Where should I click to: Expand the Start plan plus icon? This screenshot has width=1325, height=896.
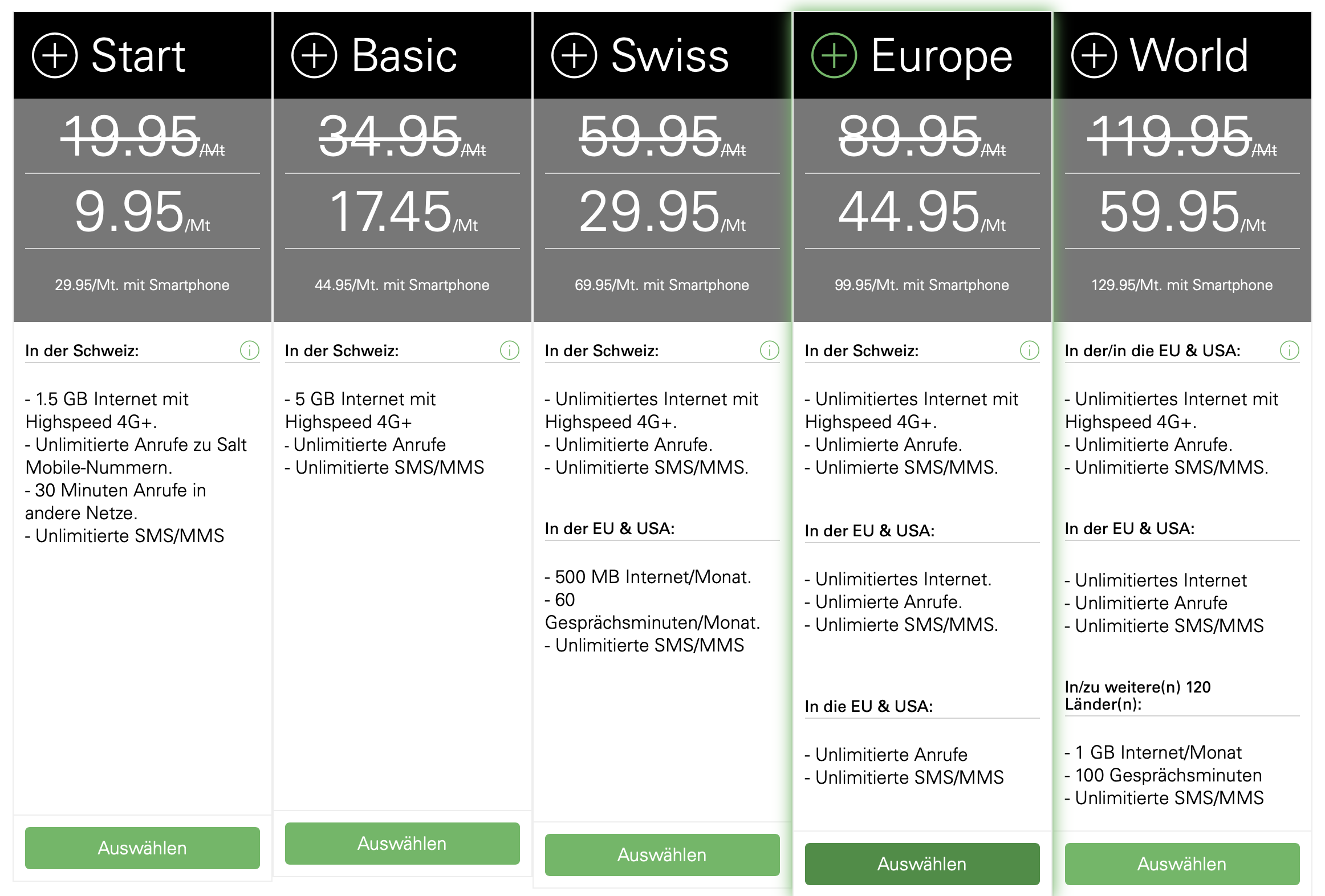coord(55,56)
